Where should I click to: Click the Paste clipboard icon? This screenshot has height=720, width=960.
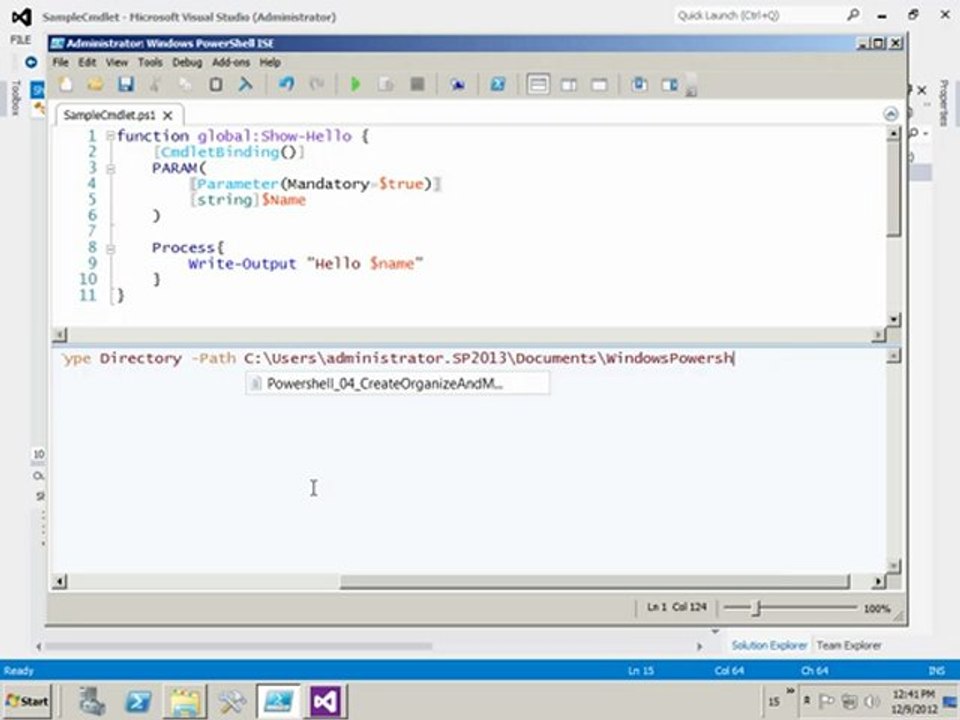coord(216,84)
